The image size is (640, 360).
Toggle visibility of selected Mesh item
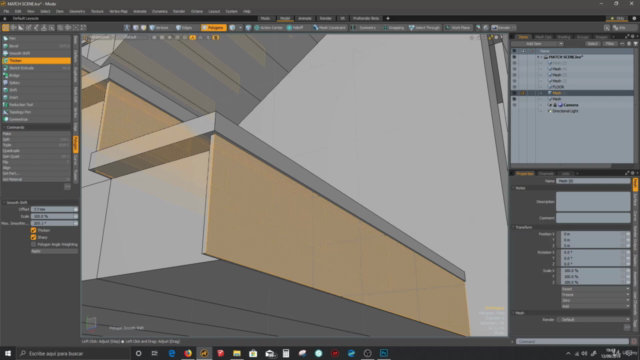[514, 93]
